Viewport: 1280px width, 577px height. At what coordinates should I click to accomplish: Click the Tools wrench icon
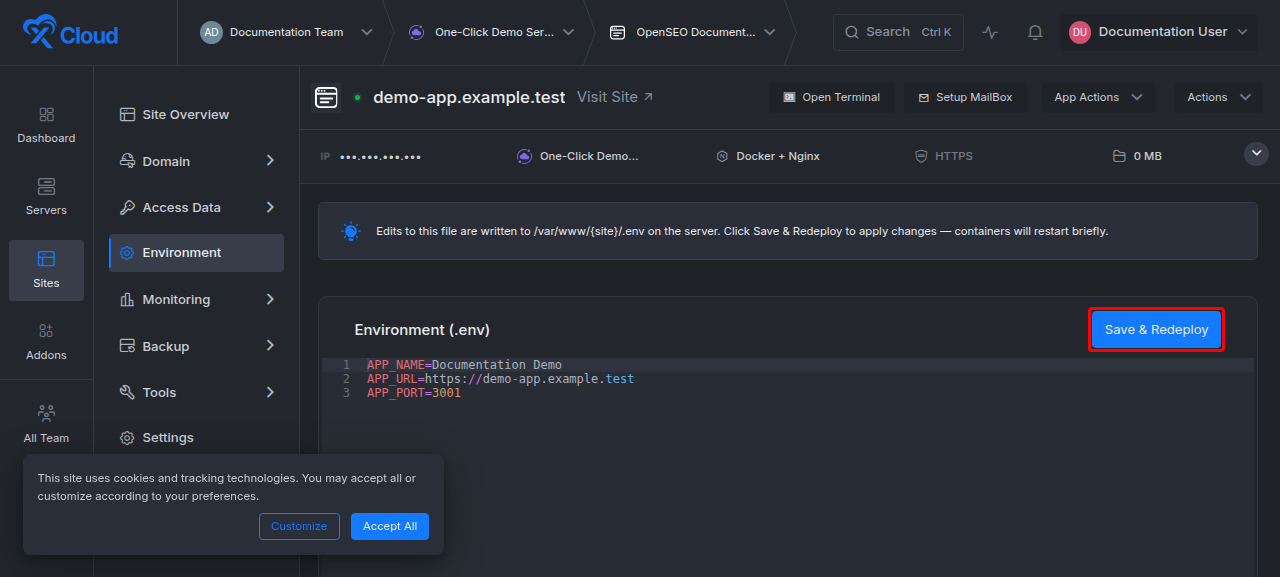click(x=127, y=392)
